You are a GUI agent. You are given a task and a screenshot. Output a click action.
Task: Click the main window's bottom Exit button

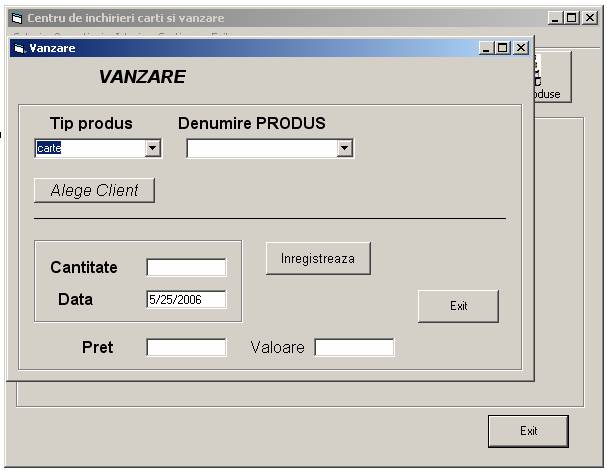coord(528,431)
